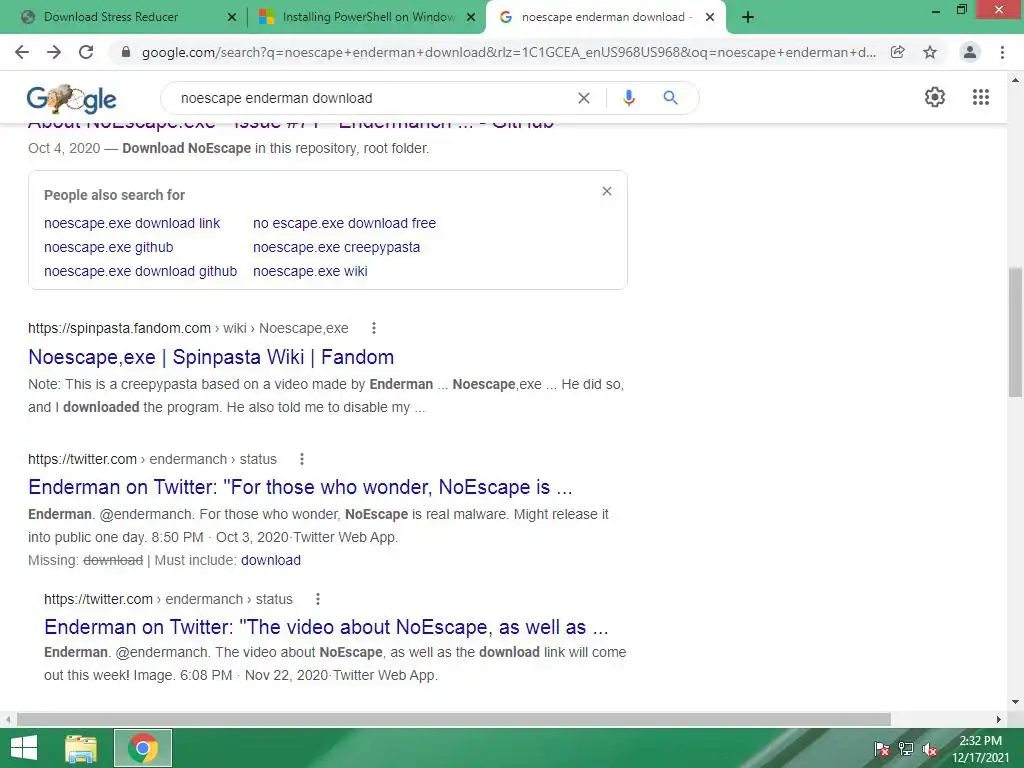Open the network tray icon
The image size is (1024, 768).
[x=906, y=749]
